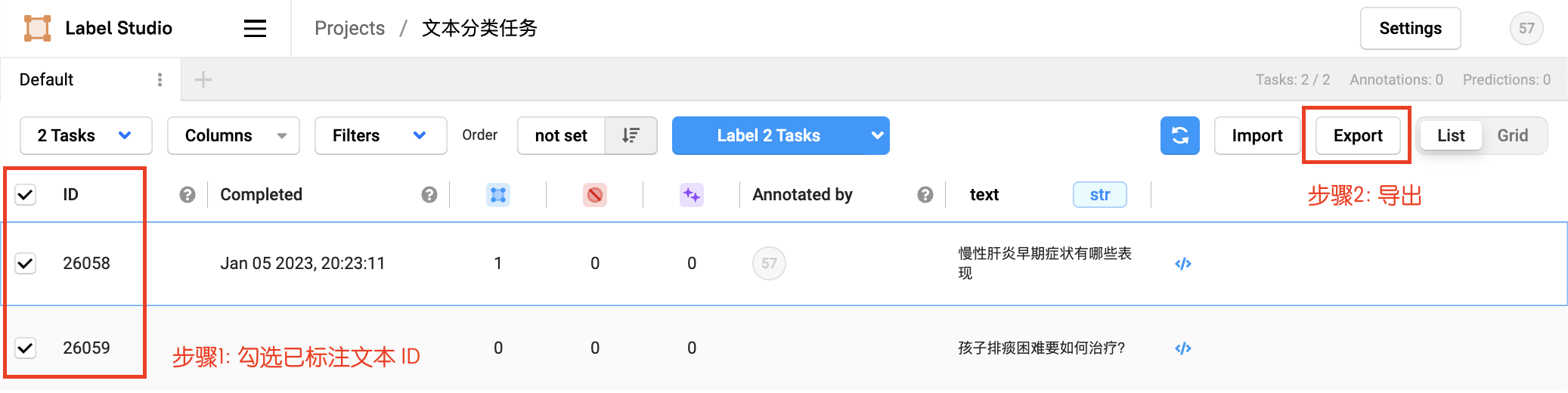This screenshot has height=393, width=1568.
Task: Open the Filters dropdown
Action: (380, 135)
